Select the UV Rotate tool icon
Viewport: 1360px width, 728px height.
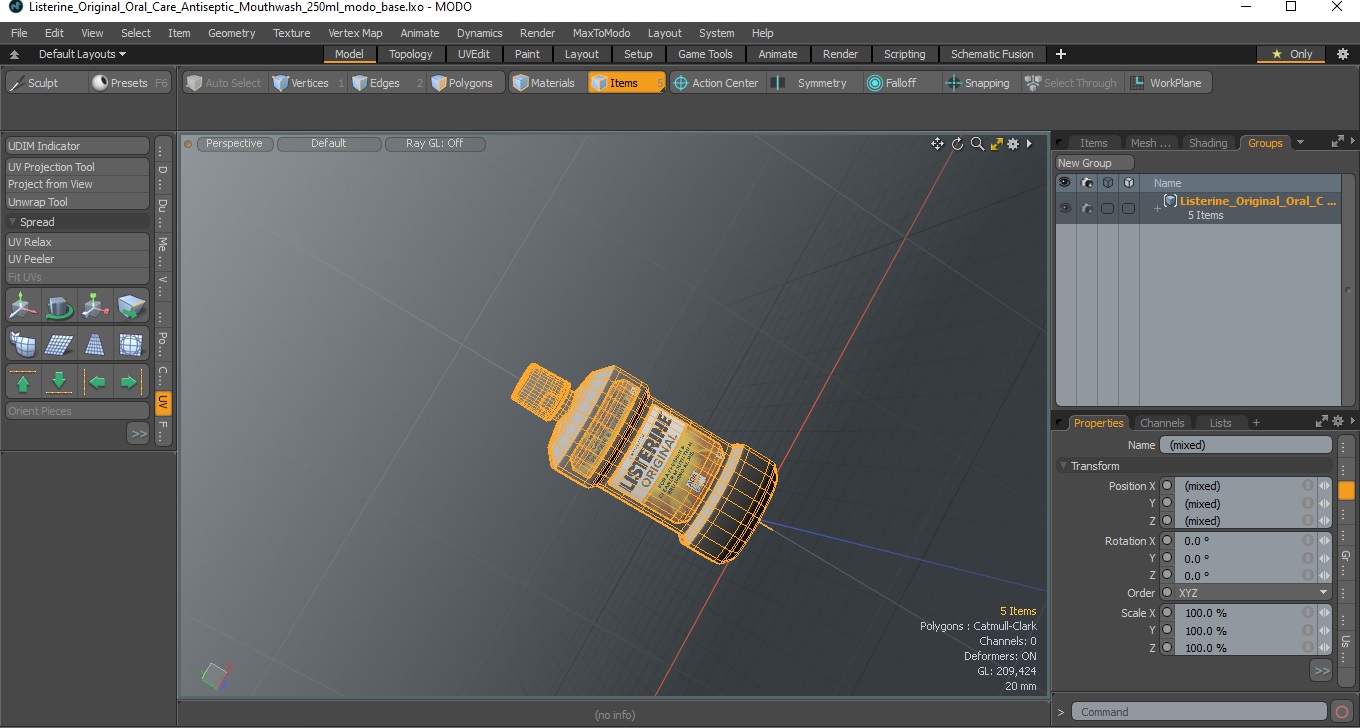click(x=59, y=306)
